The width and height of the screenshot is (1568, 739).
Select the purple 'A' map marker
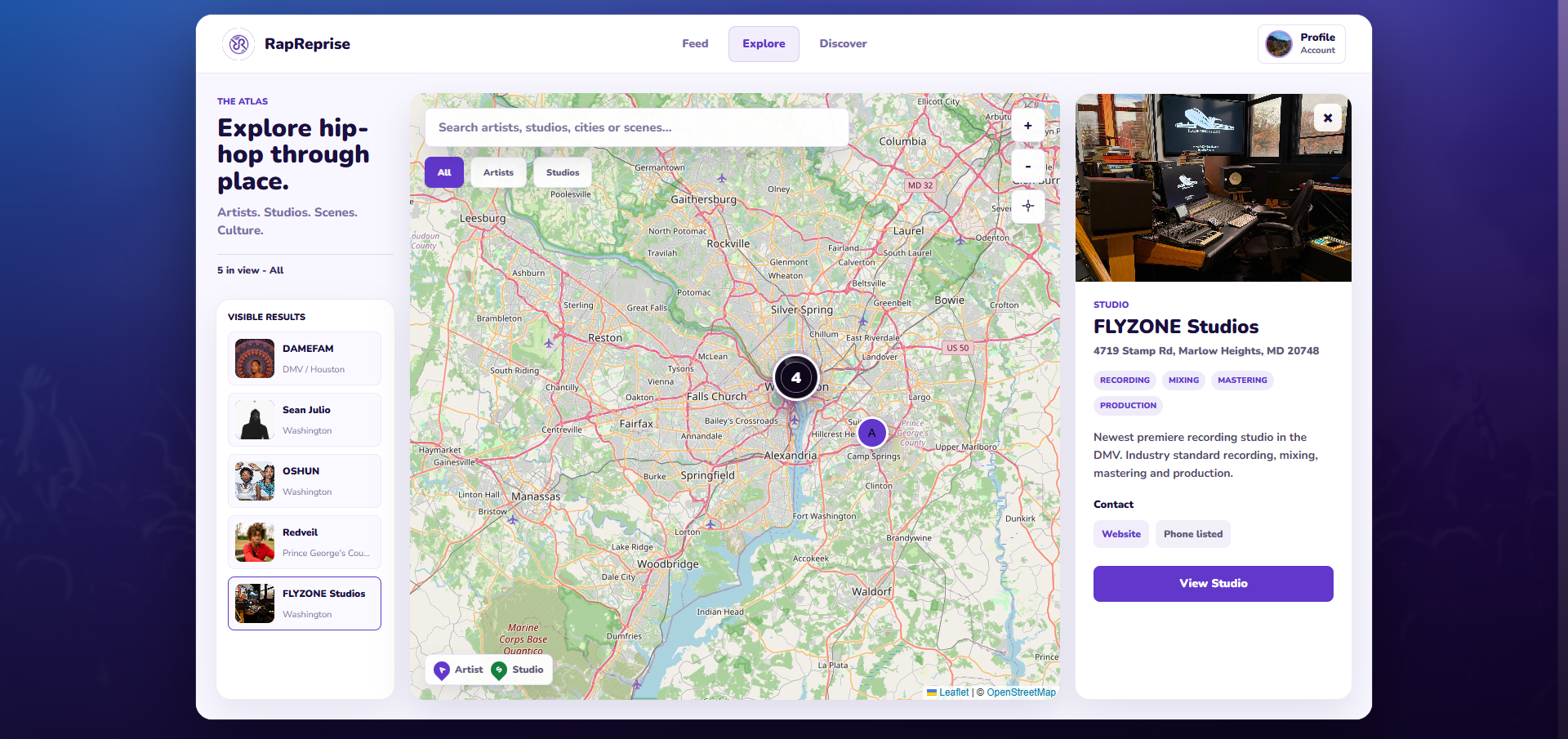tap(872, 433)
